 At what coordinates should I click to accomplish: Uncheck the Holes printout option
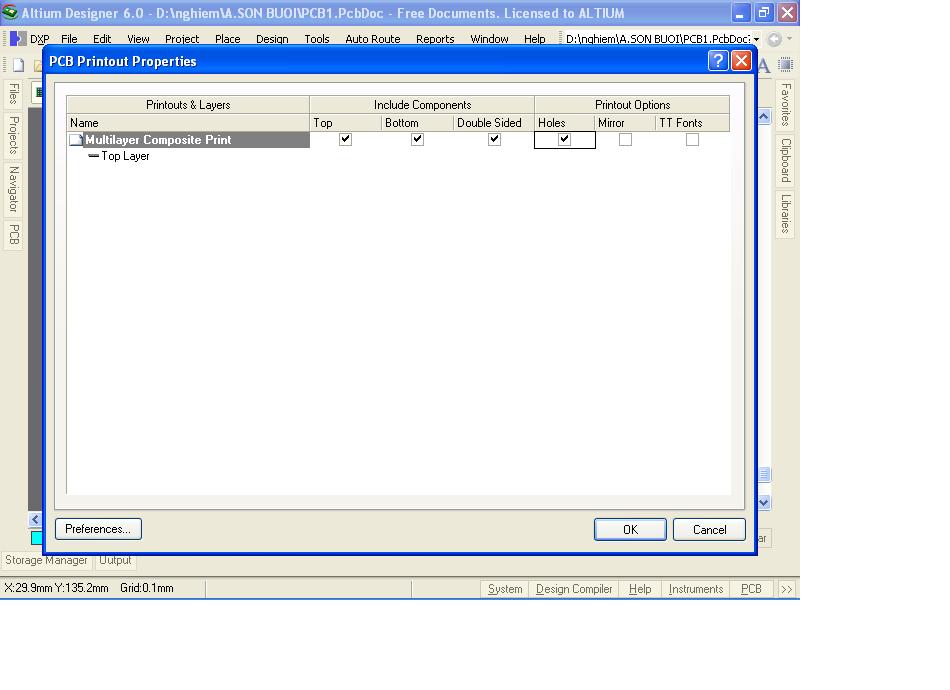[x=564, y=139]
